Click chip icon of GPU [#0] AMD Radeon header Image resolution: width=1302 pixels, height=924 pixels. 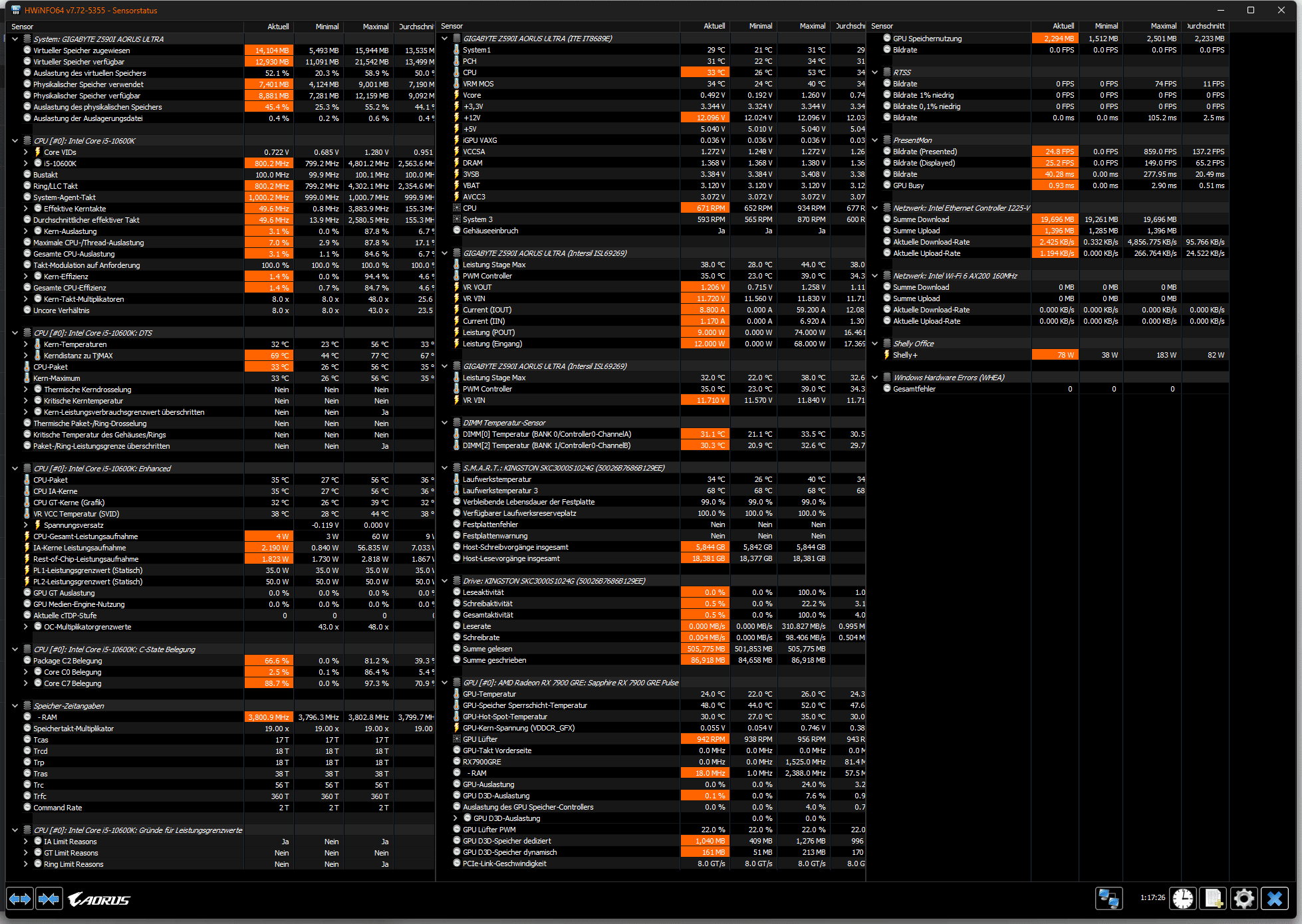[457, 683]
